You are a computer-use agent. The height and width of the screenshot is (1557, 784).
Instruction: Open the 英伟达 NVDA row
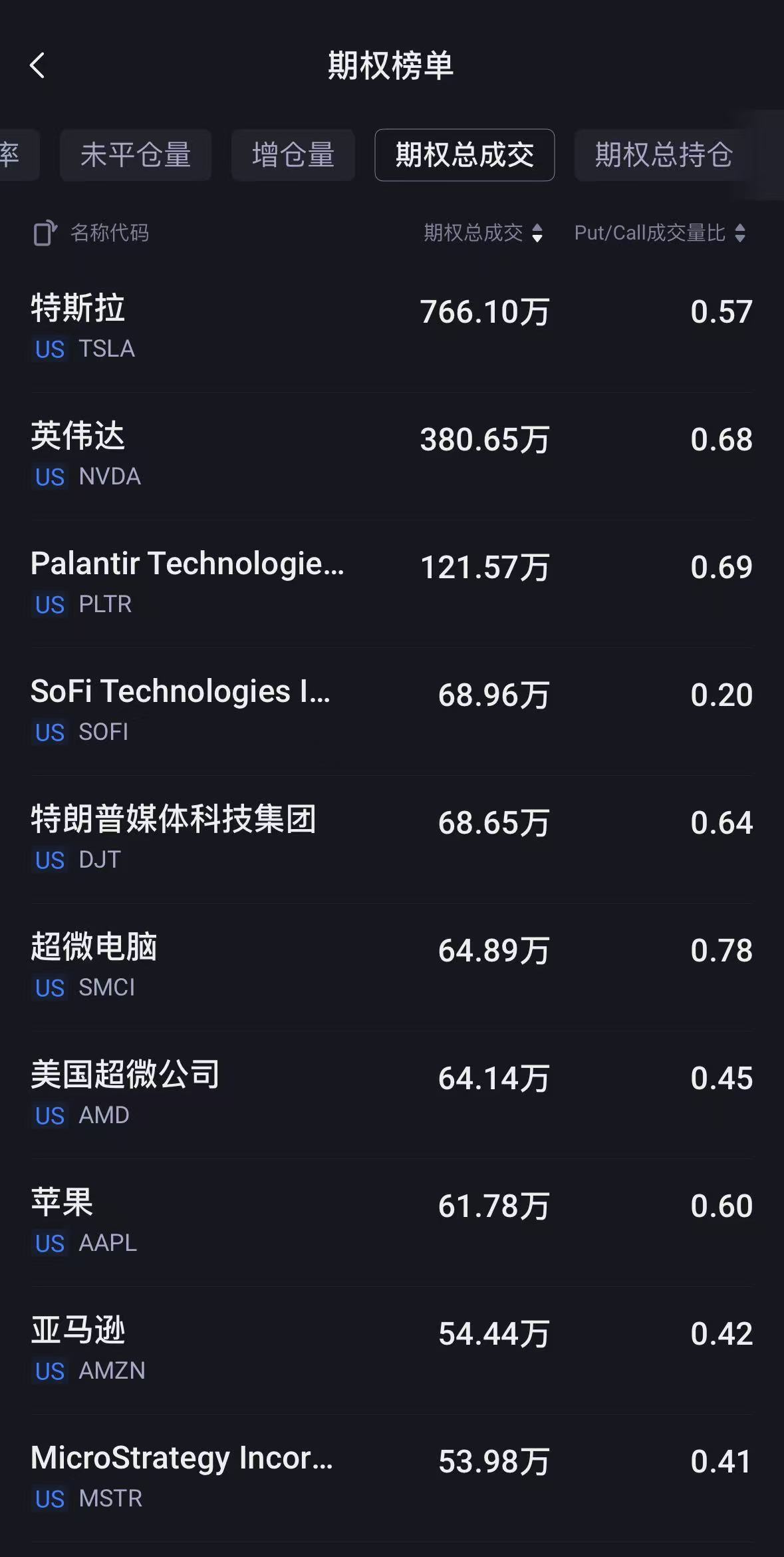coord(392,456)
